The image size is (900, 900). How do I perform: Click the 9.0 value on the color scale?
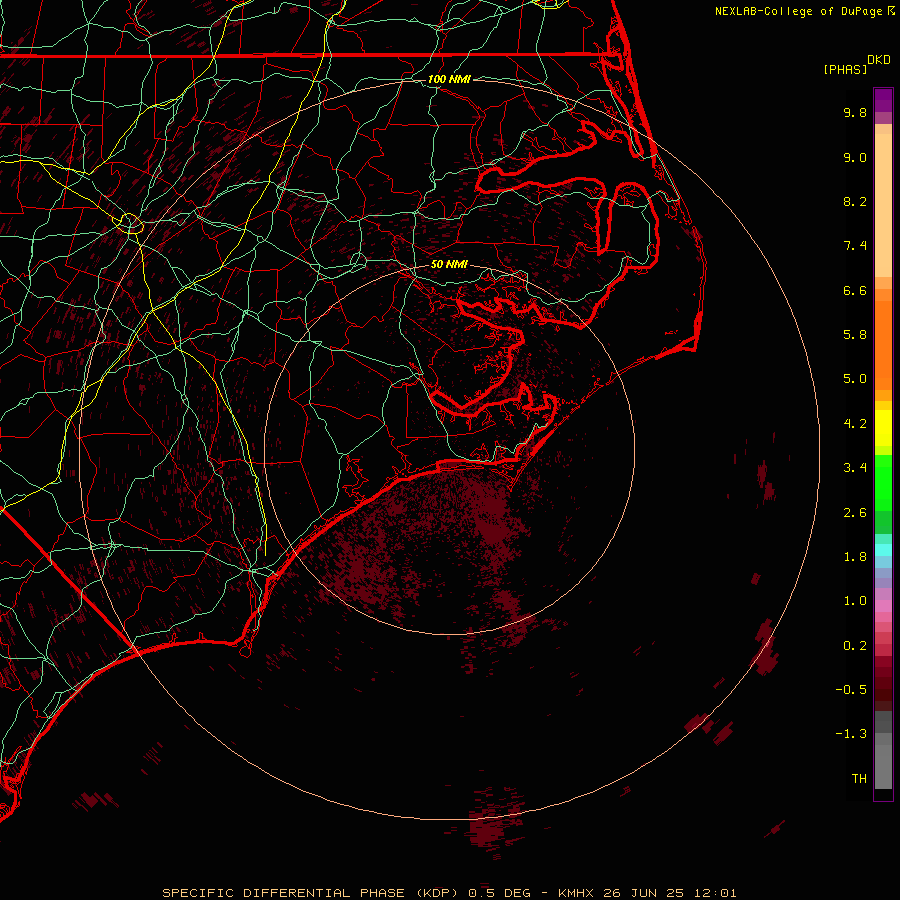[855, 157]
